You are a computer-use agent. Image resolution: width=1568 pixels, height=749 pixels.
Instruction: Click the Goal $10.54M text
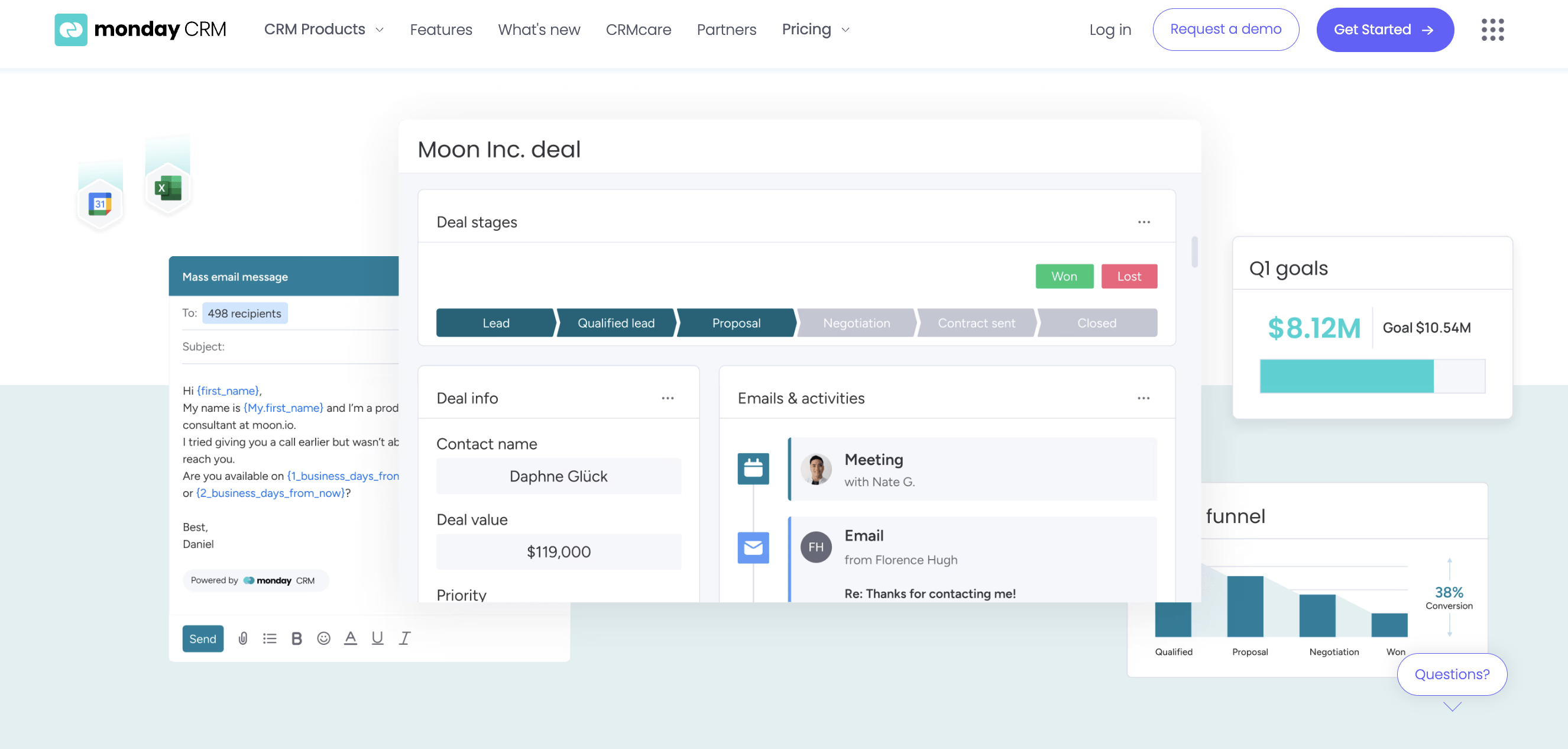(x=1426, y=328)
